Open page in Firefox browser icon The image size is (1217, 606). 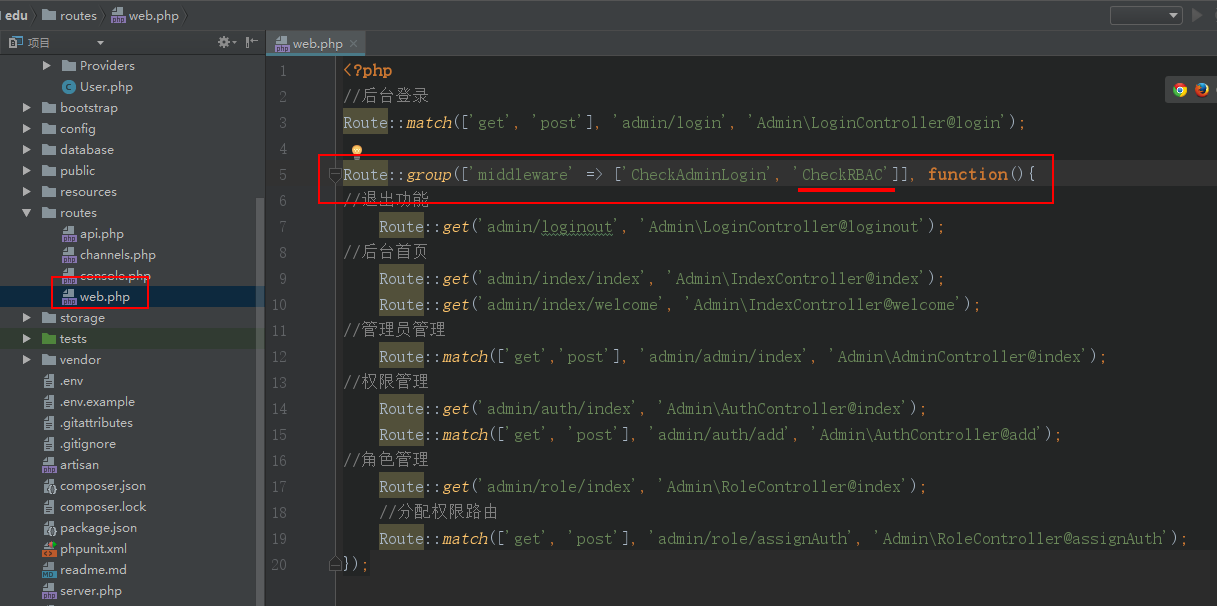pos(1202,89)
